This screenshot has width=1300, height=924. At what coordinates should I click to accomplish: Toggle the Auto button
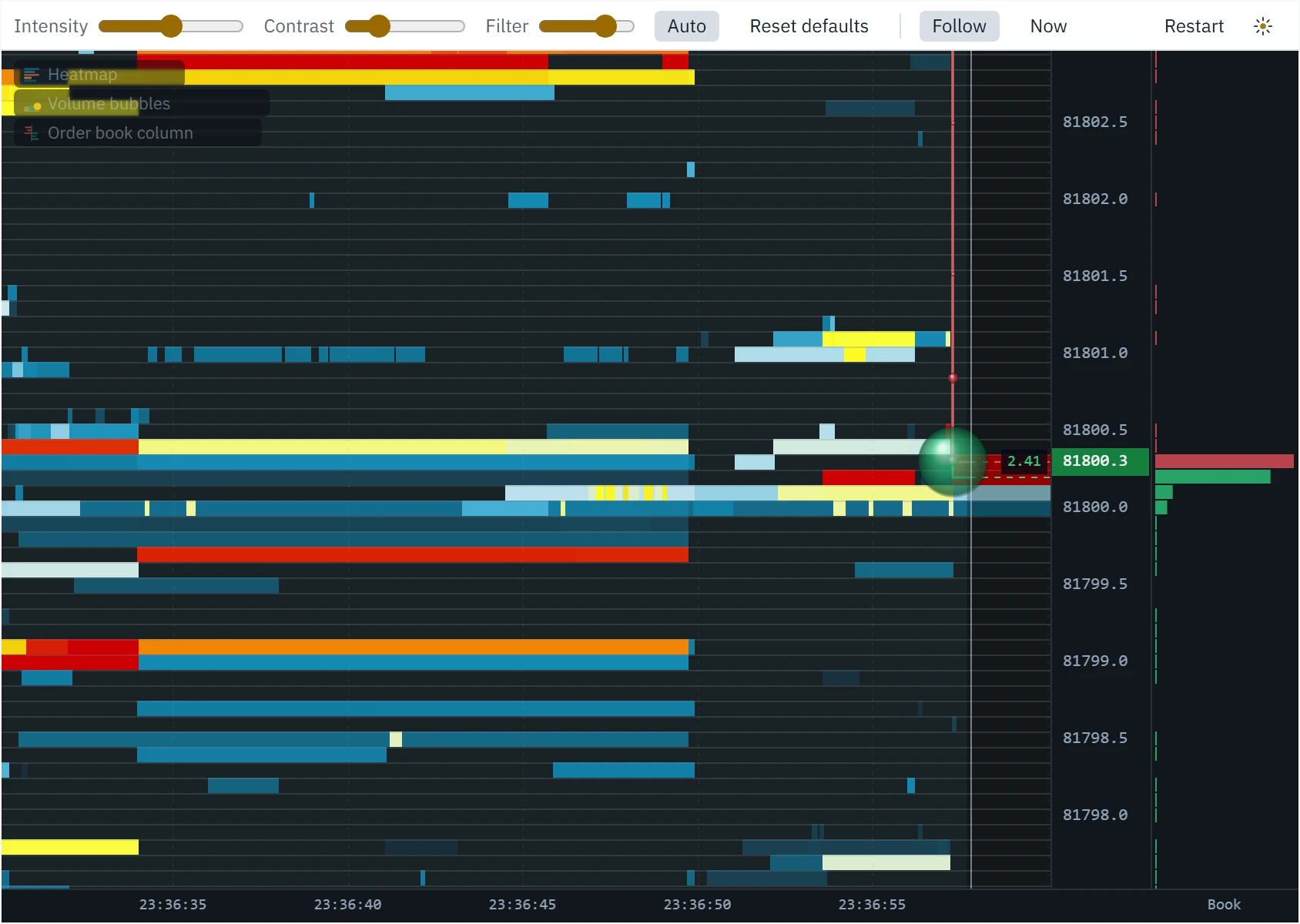687,26
